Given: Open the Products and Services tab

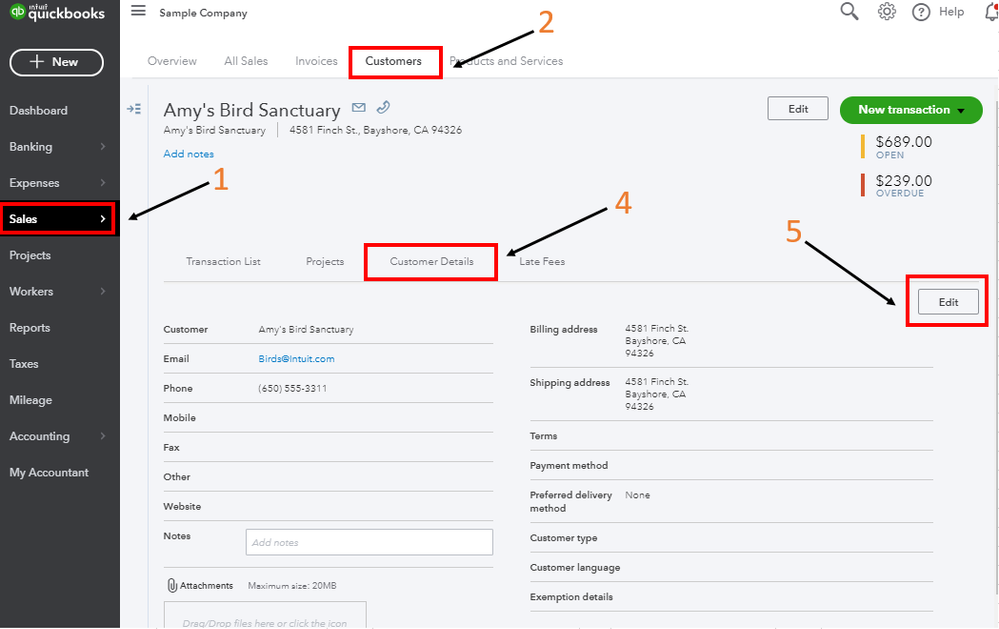Looking at the screenshot, I should pos(507,61).
